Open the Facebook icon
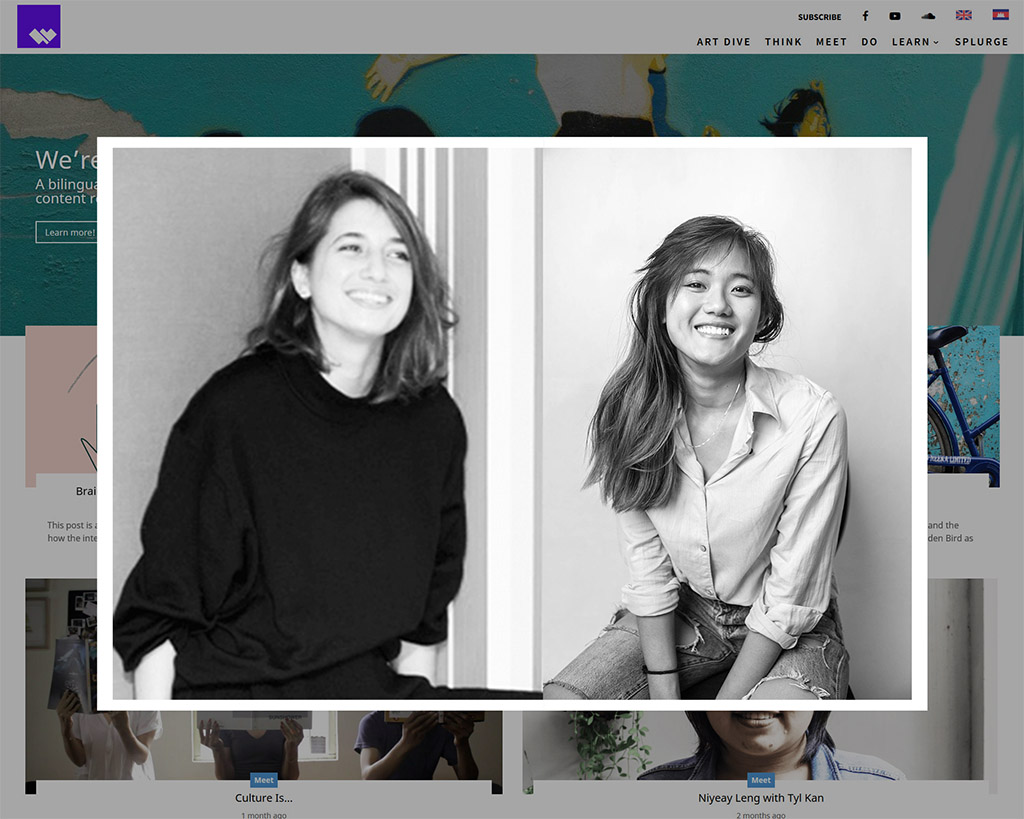The image size is (1024, 819). [865, 15]
